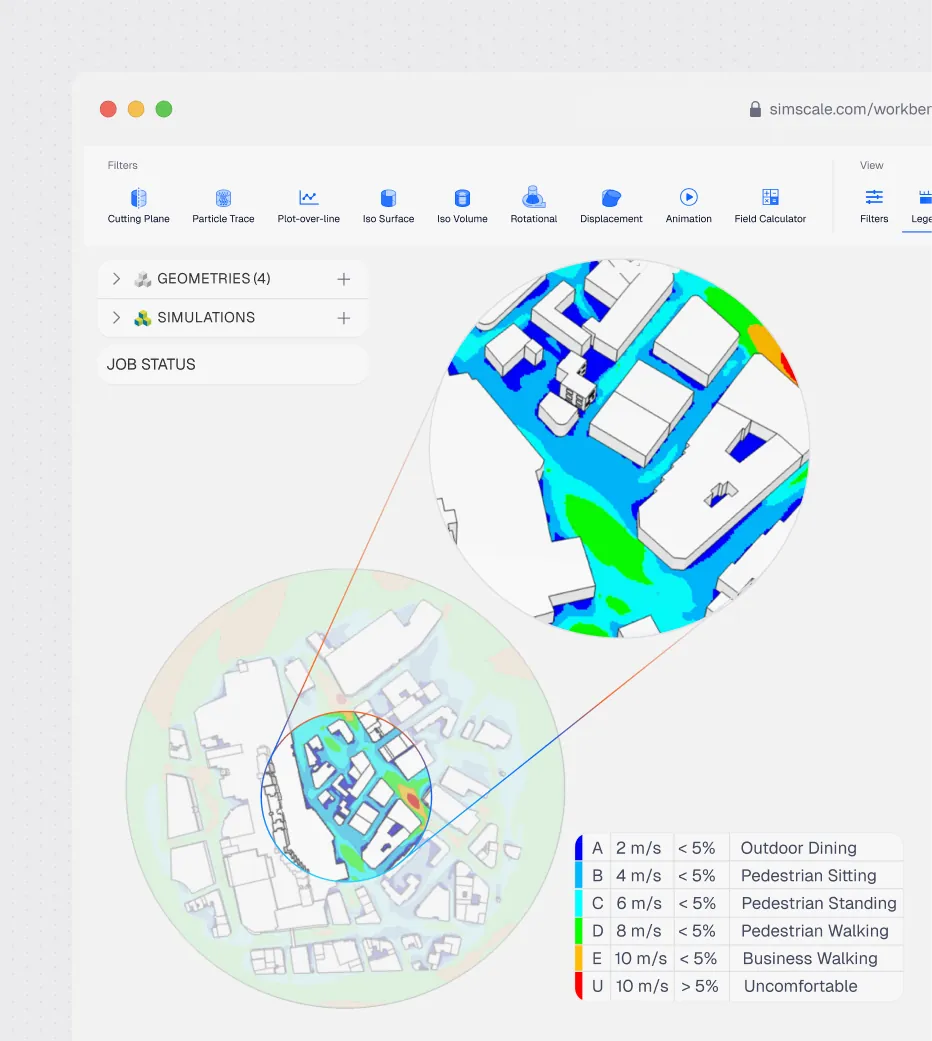Toggle the Legend view option
Image resolution: width=932 pixels, height=1041 pixels.
click(921, 206)
